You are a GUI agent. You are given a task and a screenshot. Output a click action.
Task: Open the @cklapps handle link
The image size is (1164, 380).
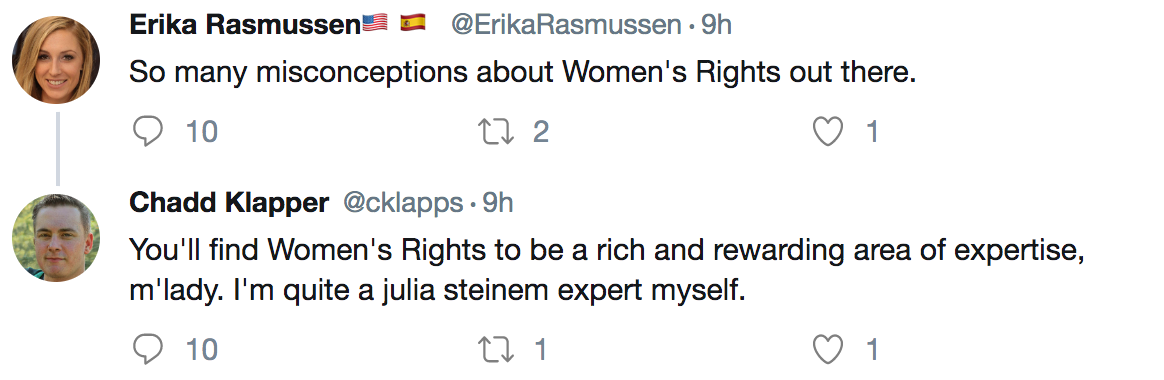(403, 202)
